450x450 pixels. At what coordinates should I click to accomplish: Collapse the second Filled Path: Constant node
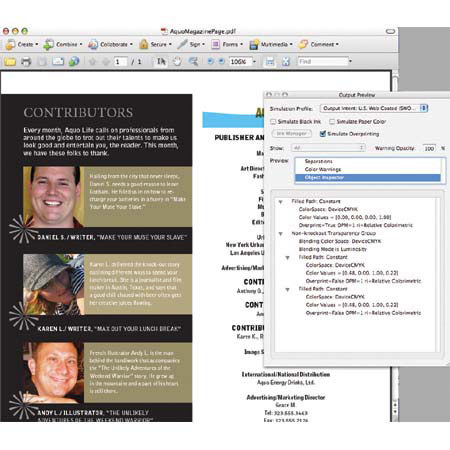point(288,258)
